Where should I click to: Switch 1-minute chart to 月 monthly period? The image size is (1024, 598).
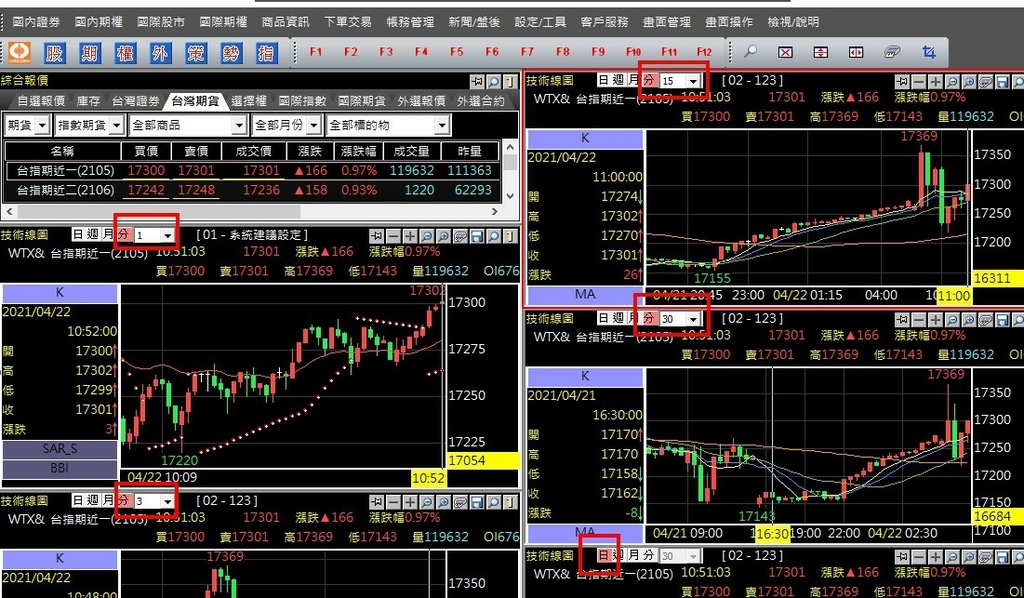click(x=108, y=234)
